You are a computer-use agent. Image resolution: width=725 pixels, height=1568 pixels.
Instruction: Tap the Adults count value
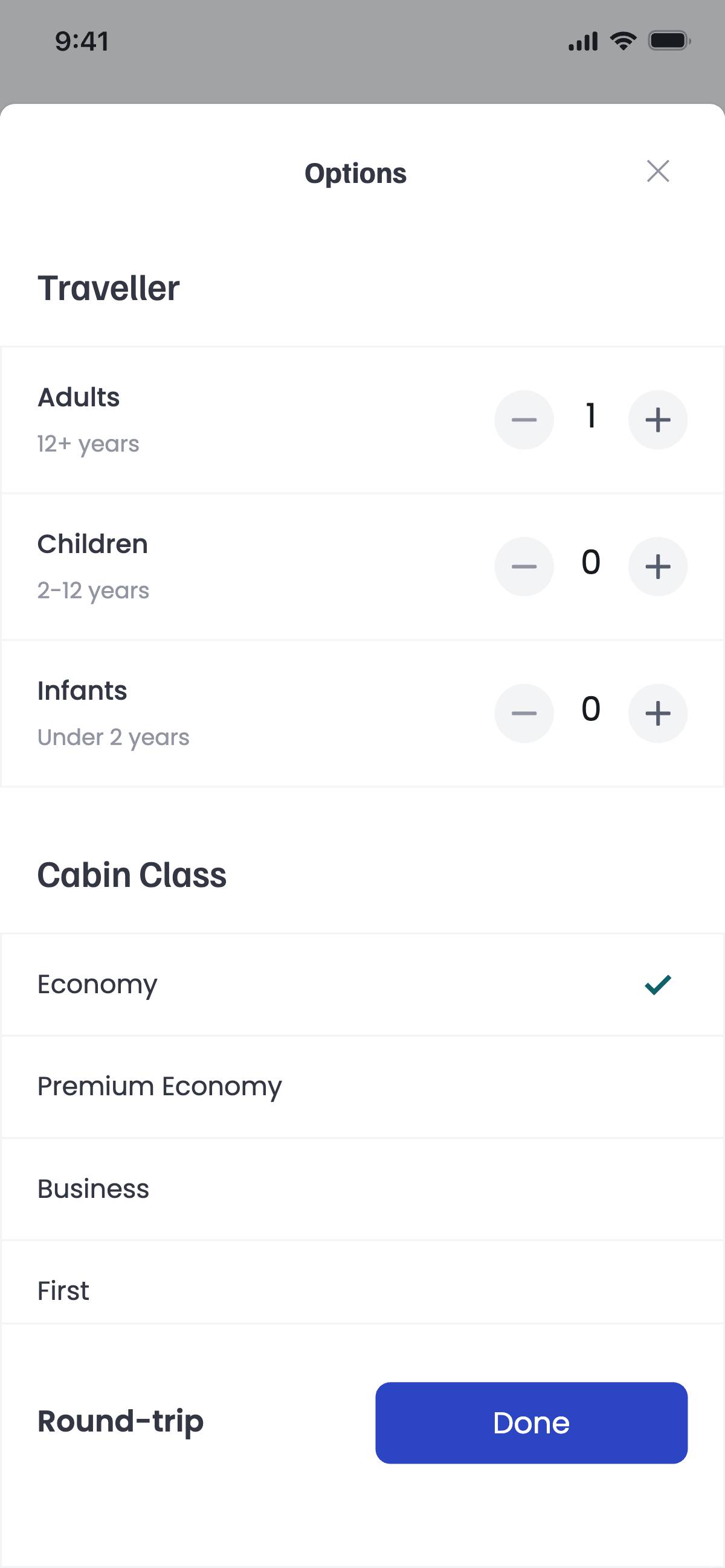[x=590, y=417]
